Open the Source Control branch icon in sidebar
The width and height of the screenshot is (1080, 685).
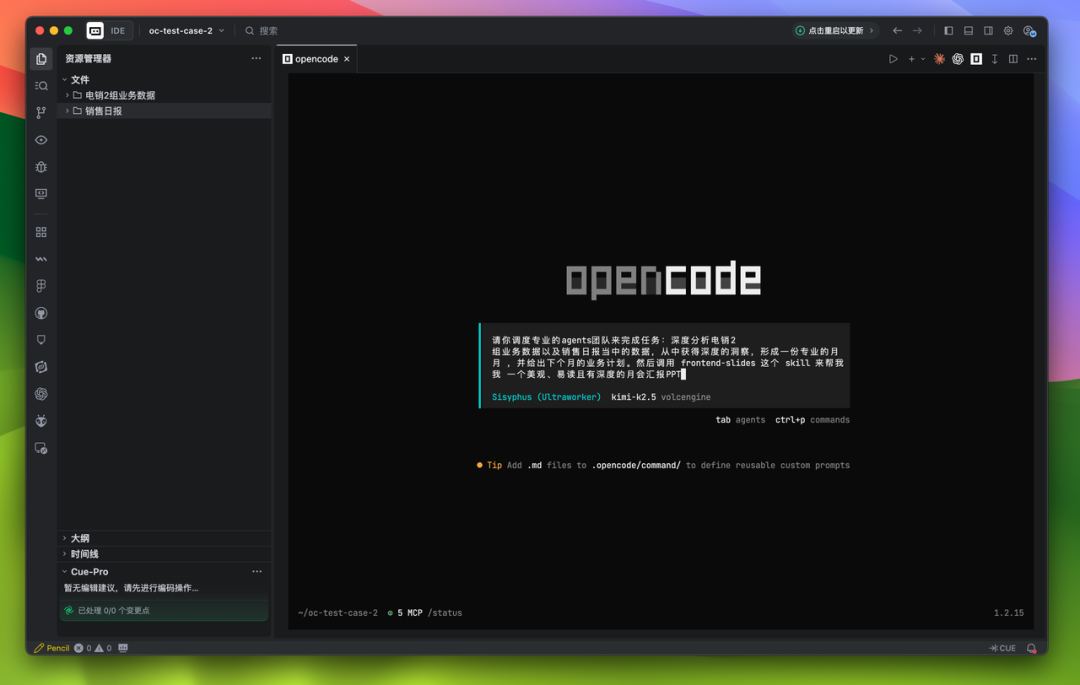pos(41,113)
